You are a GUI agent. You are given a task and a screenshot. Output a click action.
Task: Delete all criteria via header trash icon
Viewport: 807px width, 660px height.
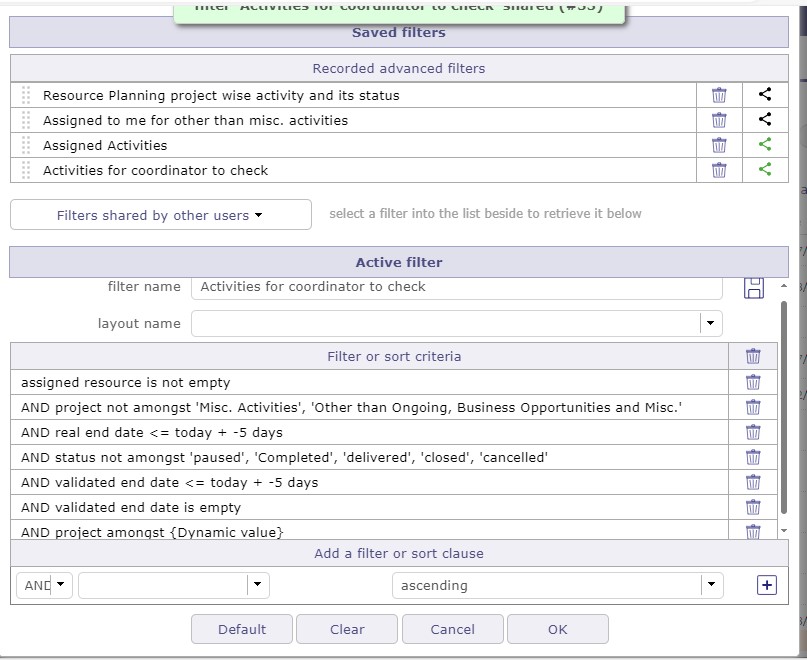pyautogui.click(x=753, y=356)
